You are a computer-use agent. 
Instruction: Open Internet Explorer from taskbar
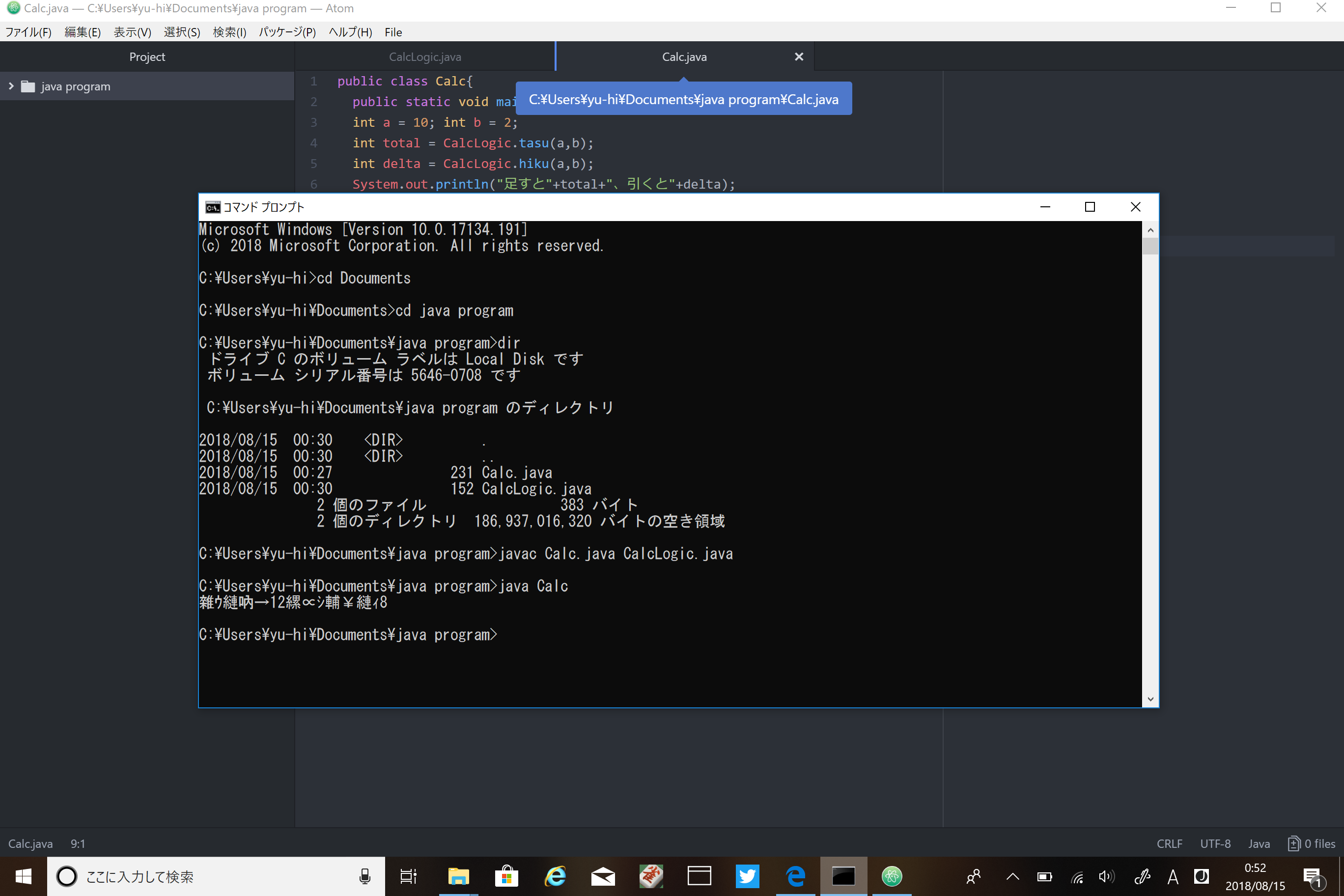555,876
